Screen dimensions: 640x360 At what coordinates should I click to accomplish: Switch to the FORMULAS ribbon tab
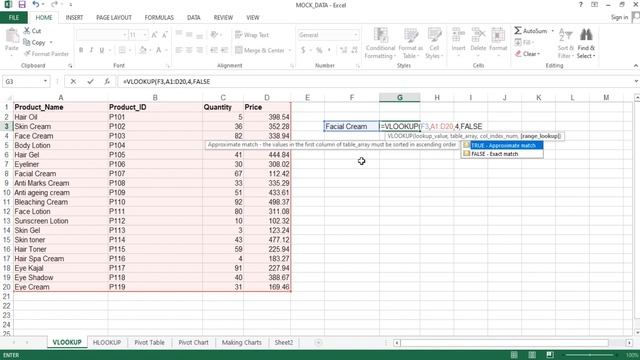(159, 18)
